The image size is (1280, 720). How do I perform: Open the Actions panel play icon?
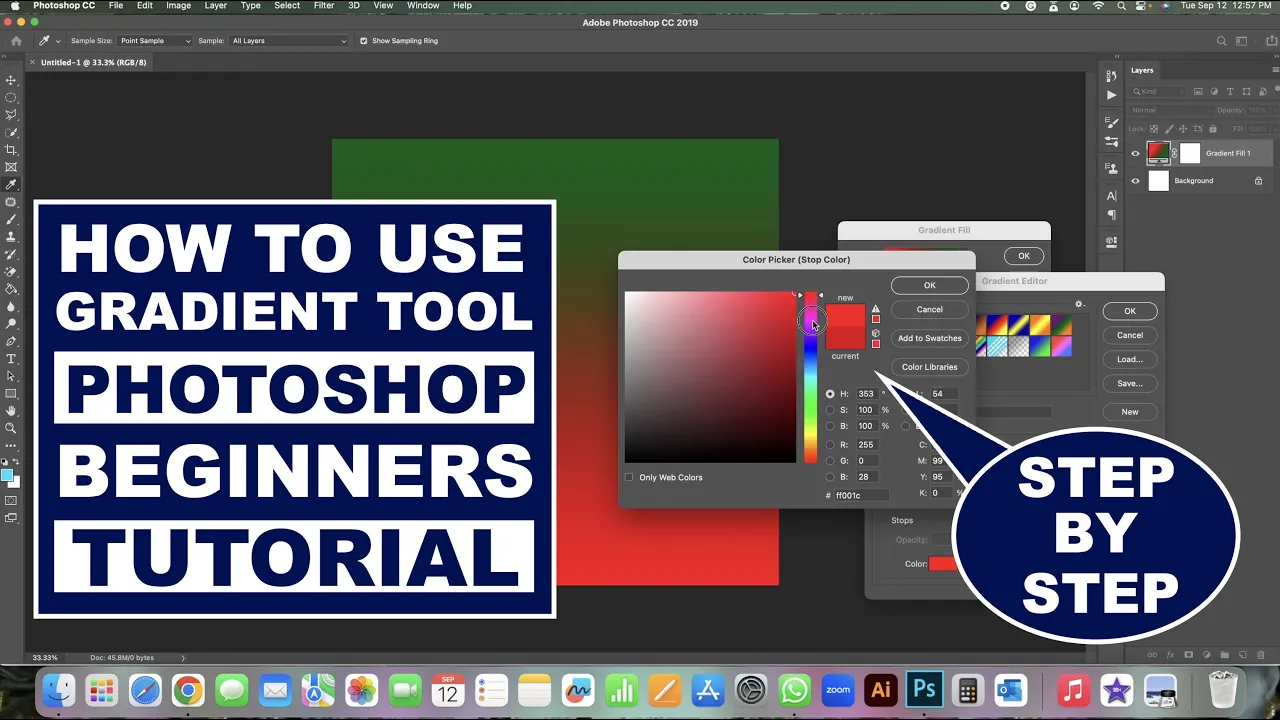pos(1111,95)
